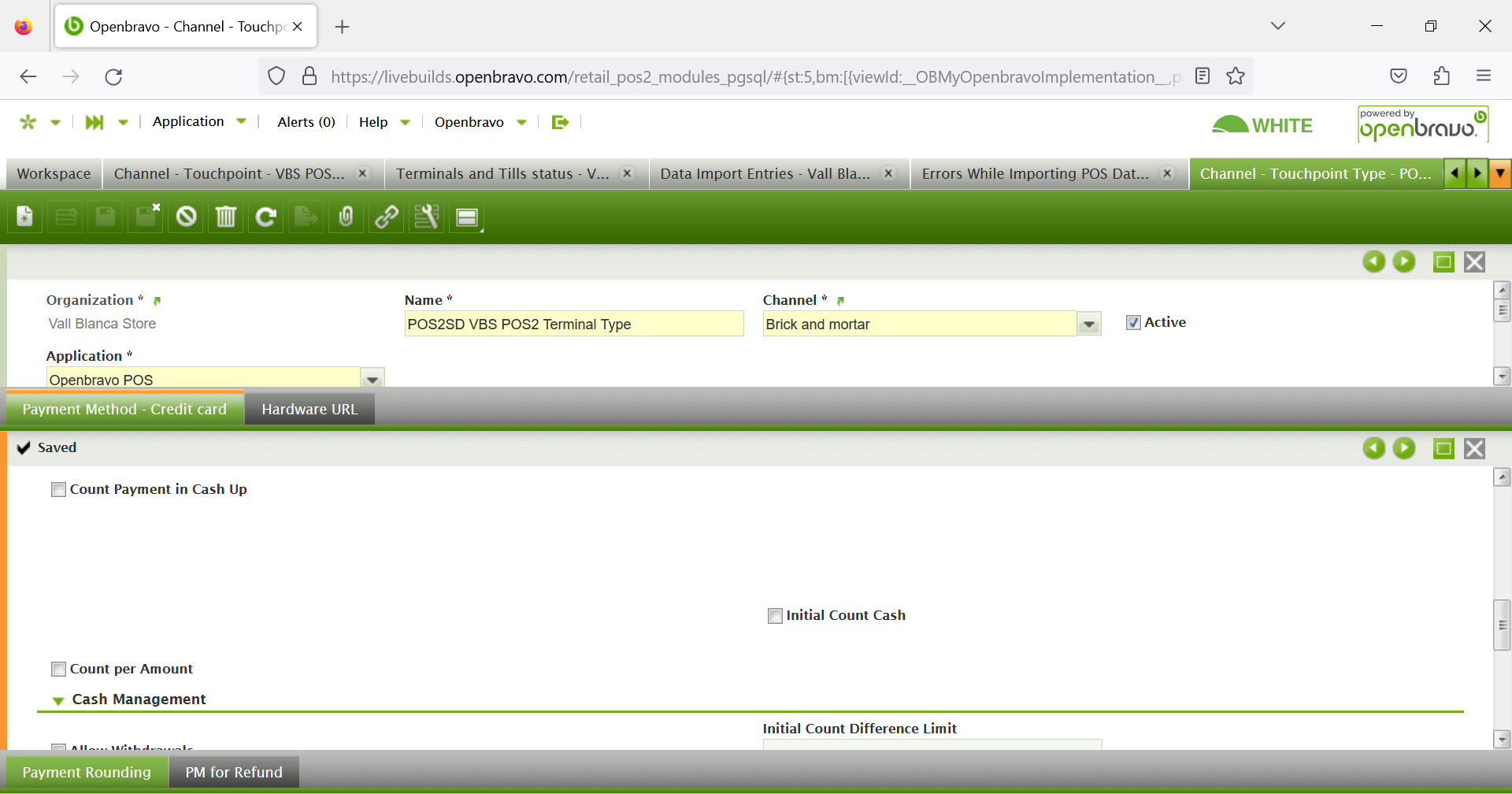Refresh the record with circular arrow icon

(266, 217)
